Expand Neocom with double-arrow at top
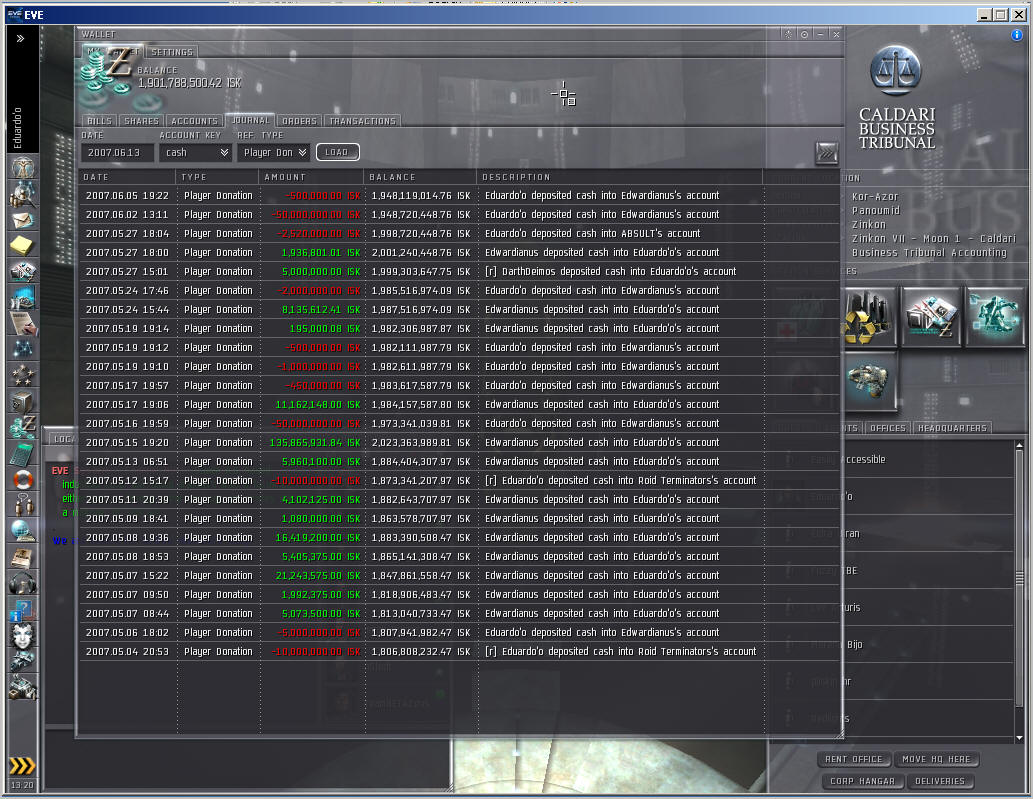Screen dimensions: 1033x799 pyautogui.click(x=20, y=38)
